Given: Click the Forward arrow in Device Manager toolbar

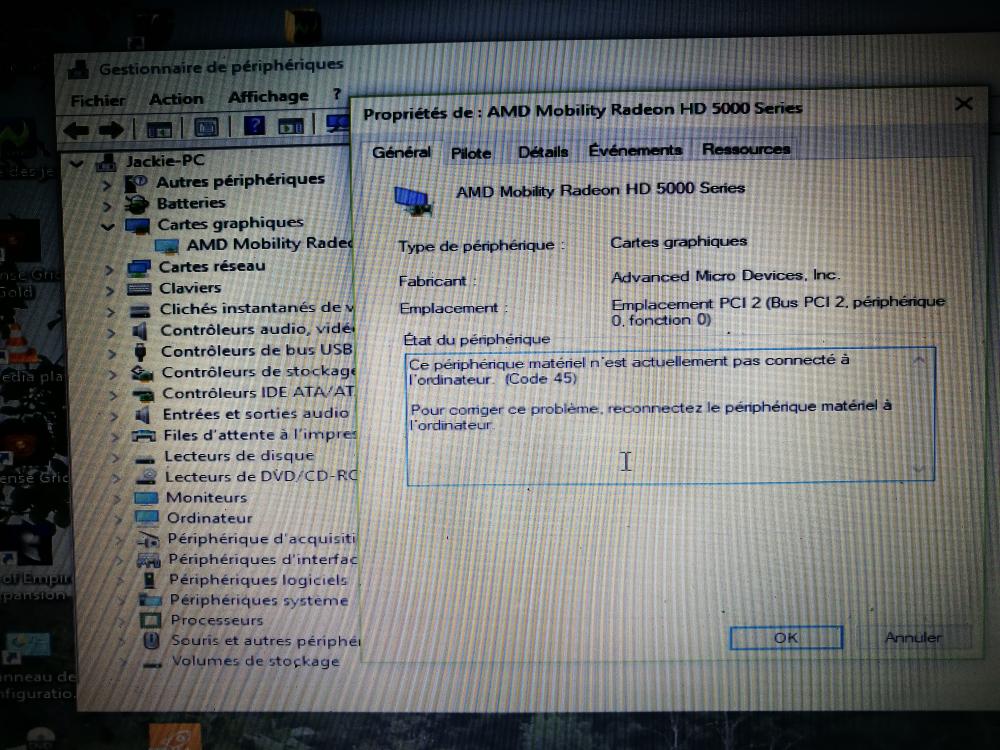Looking at the screenshot, I should point(111,130).
